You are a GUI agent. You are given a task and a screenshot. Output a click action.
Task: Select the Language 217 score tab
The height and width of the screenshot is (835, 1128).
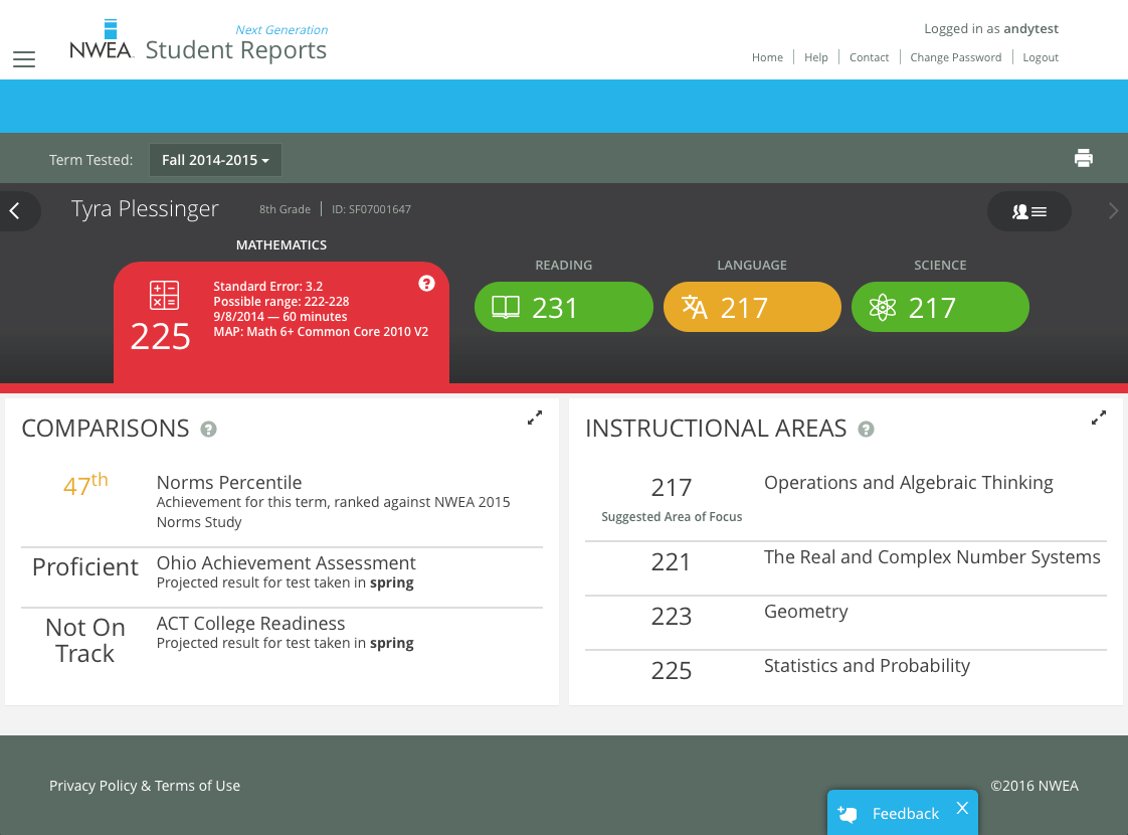752,307
